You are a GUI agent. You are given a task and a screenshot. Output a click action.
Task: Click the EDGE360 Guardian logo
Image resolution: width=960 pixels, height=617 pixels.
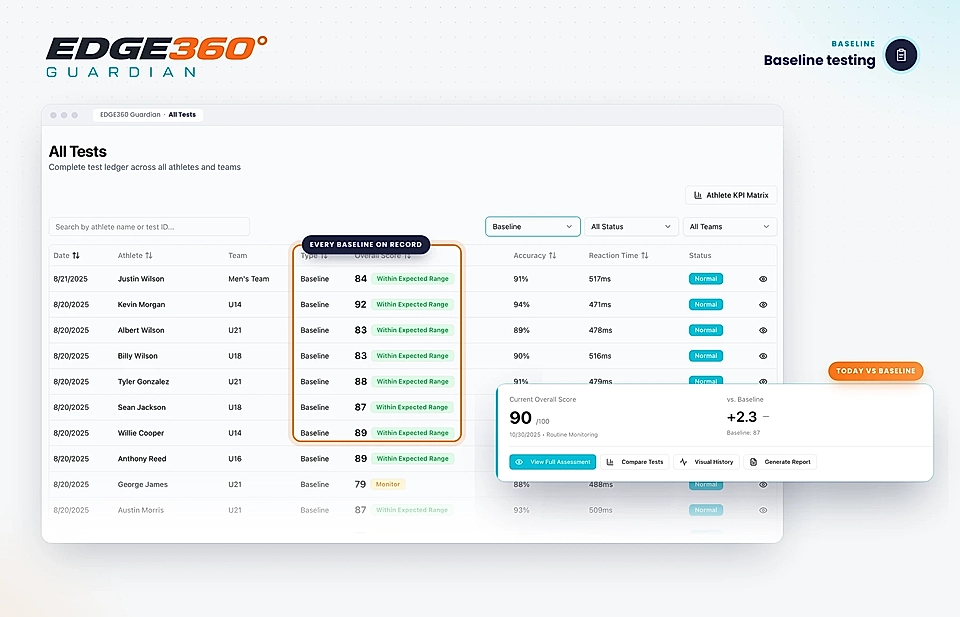pos(156,56)
